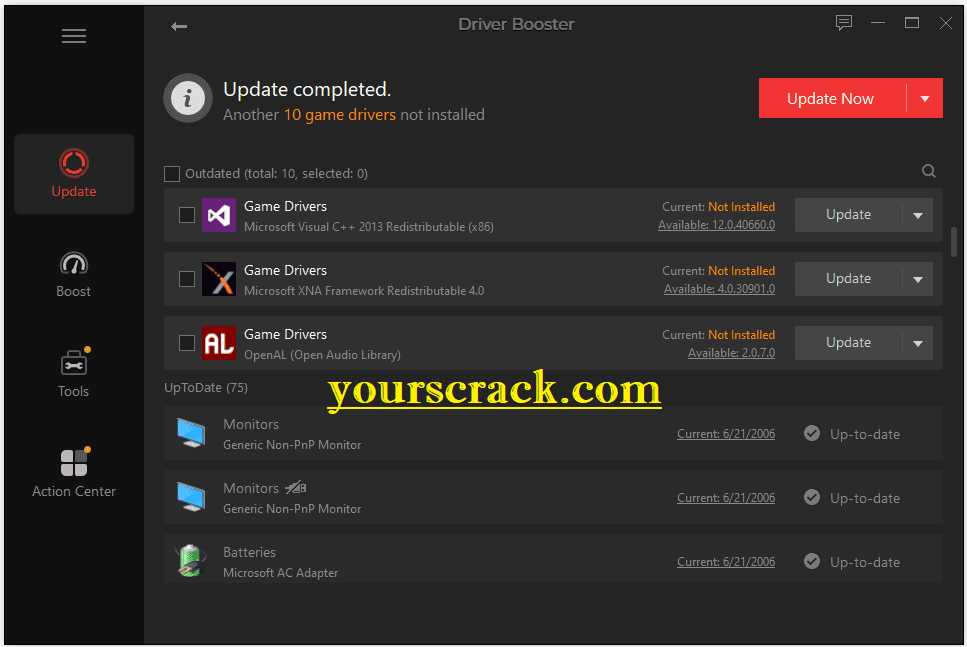Viewport: 967px width, 647px height.
Task: Minimize the Driver Booster window
Action: pyautogui.click(x=878, y=23)
